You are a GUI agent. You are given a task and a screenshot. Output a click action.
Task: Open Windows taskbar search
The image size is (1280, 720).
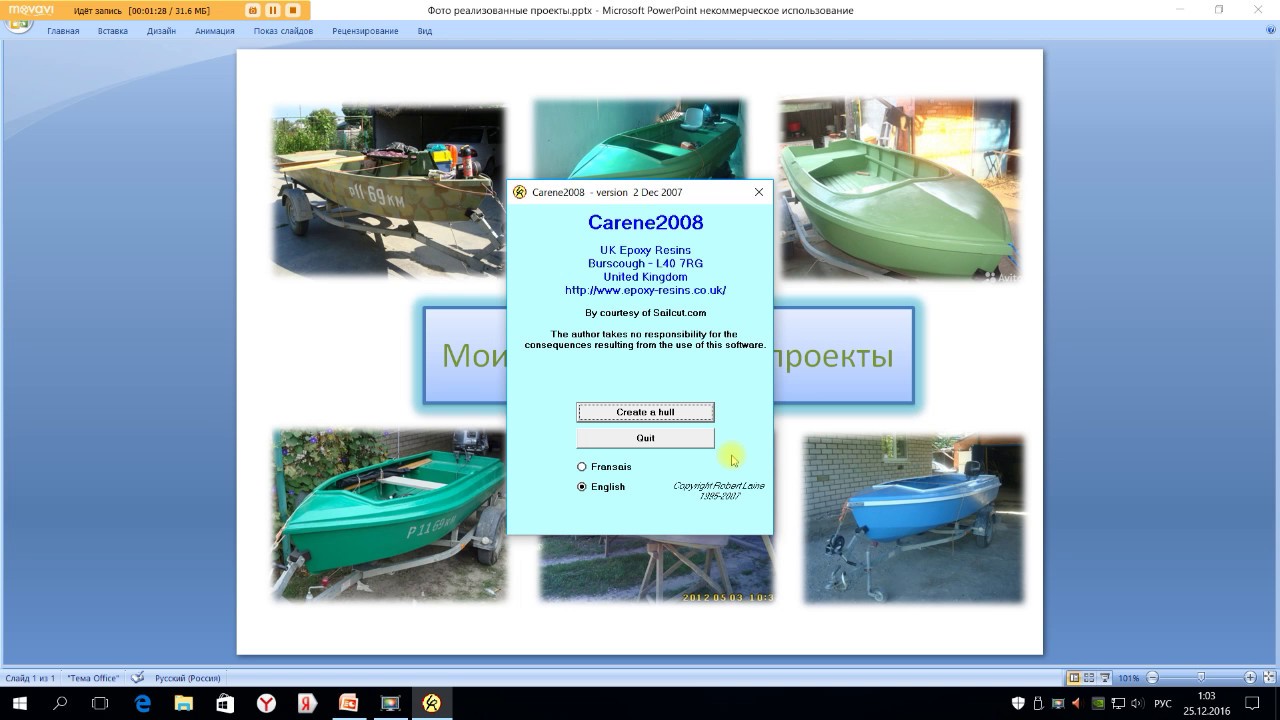tap(60, 703)
